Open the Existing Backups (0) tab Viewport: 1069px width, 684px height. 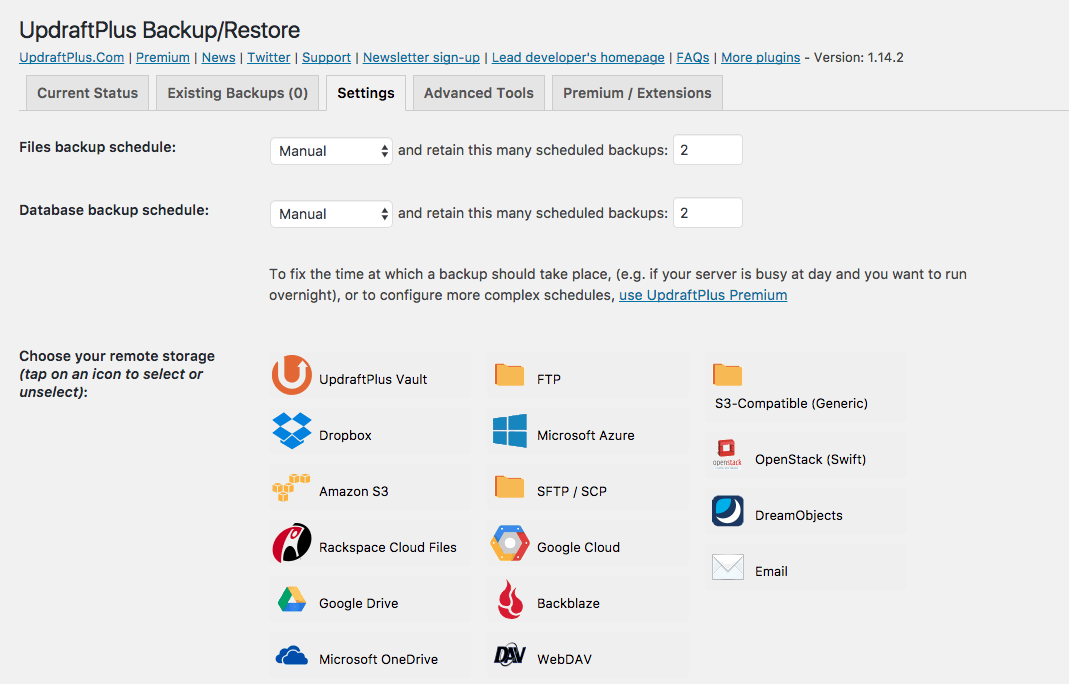(x=238, y=93)
